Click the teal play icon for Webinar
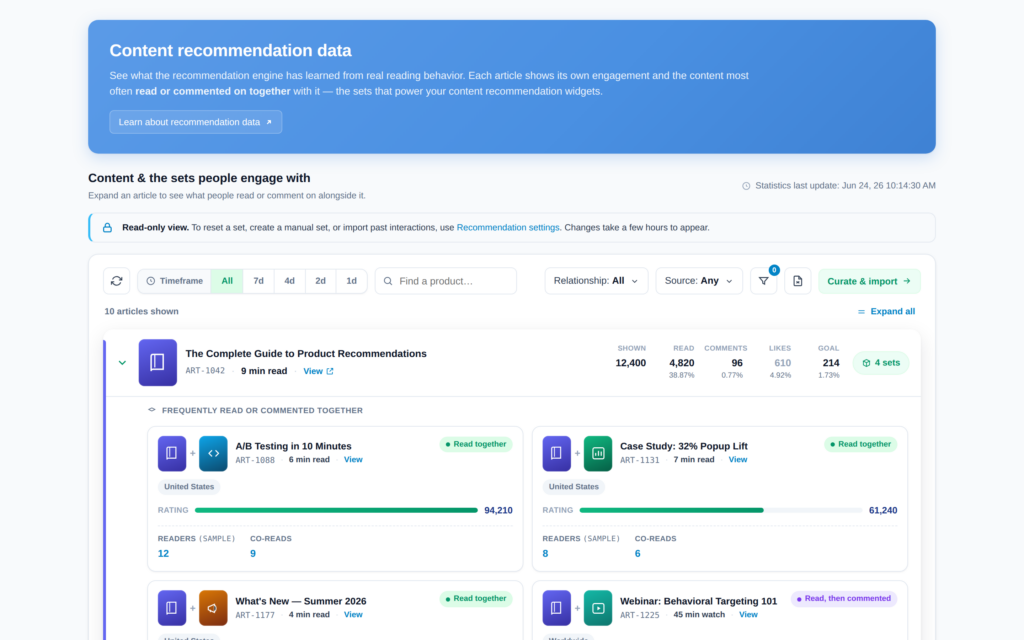This screenshot has height=640, width=1024. click(598, 608)
